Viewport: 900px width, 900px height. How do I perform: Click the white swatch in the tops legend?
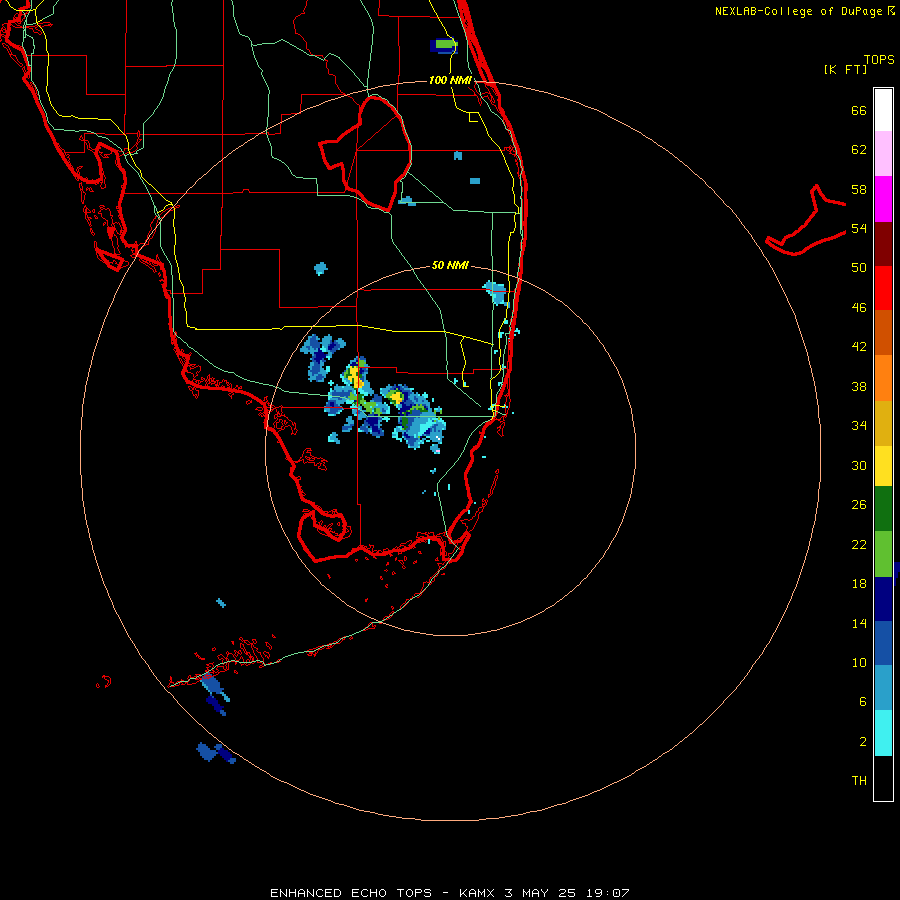click(883, 110)
